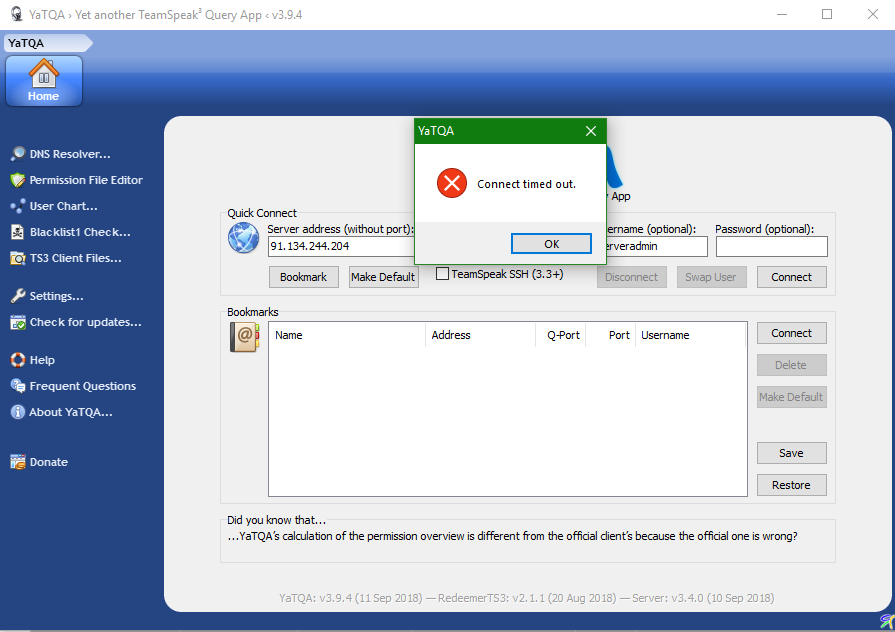
Task: Click the Bookmark button
Action: 304,277
